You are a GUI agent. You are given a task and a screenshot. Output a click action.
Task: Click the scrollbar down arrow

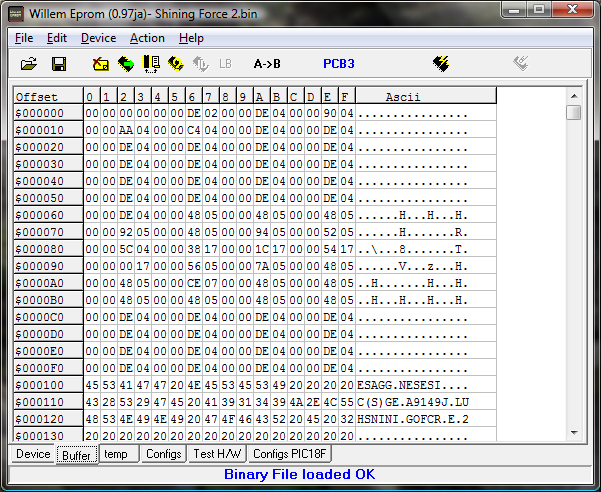(x=574, y=433)
